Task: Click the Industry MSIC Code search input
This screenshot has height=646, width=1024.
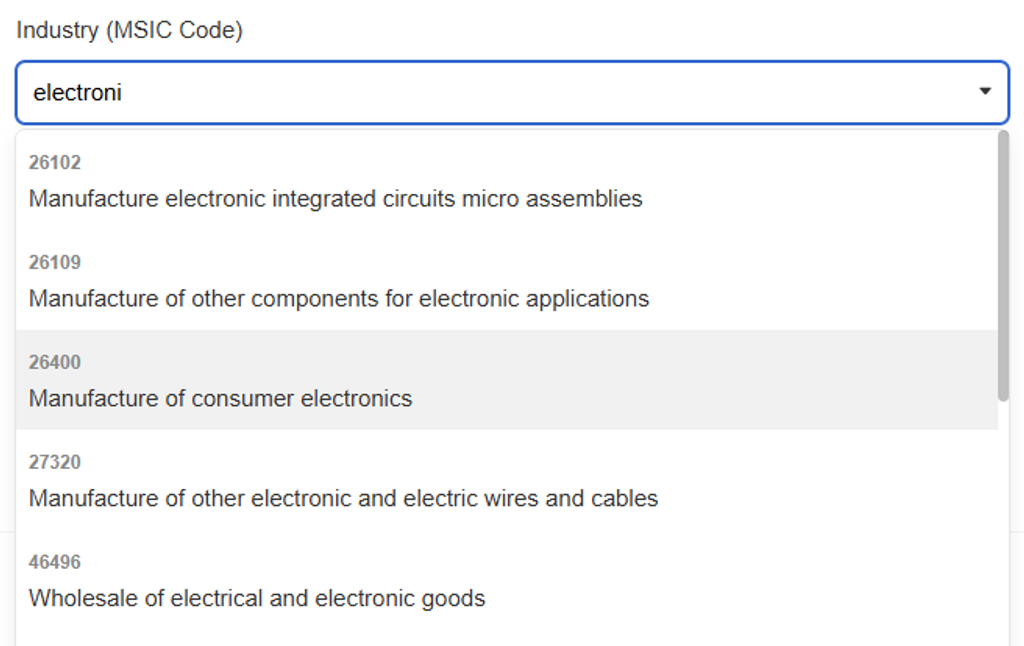Action: tap(500, 93)
